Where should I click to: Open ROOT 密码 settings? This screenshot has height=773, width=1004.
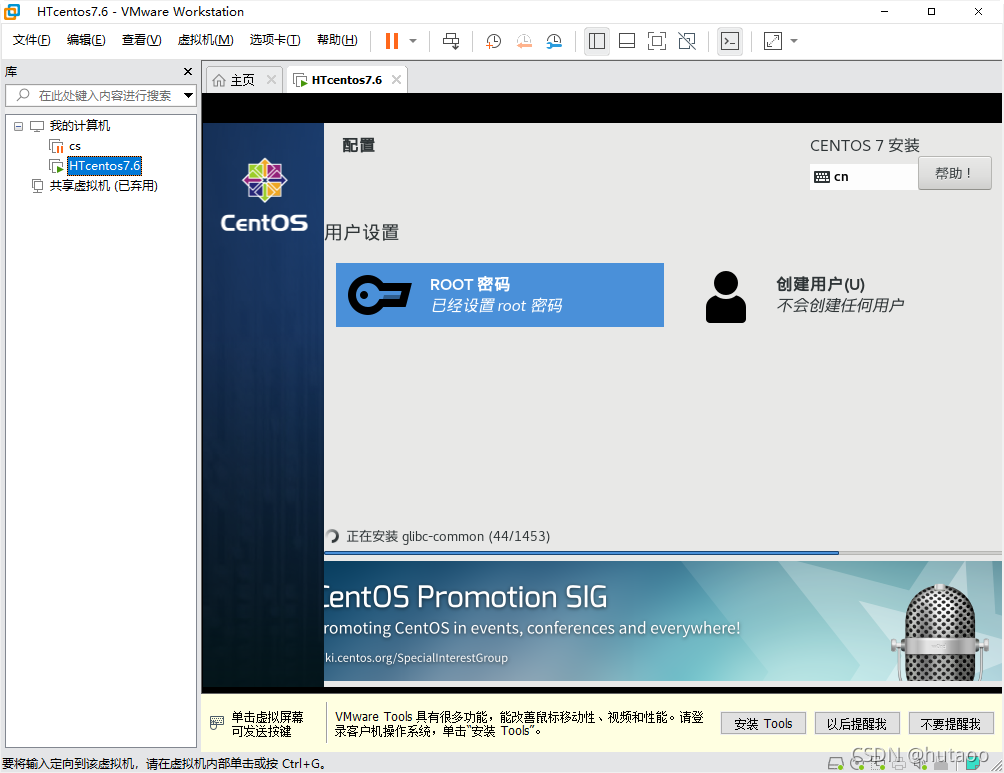499,295
